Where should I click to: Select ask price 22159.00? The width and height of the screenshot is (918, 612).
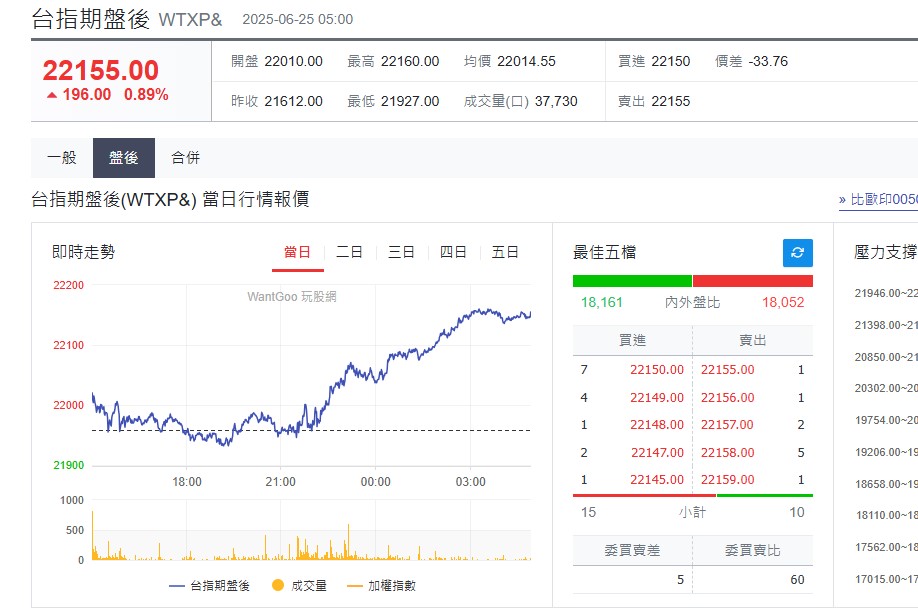point(728,480)
